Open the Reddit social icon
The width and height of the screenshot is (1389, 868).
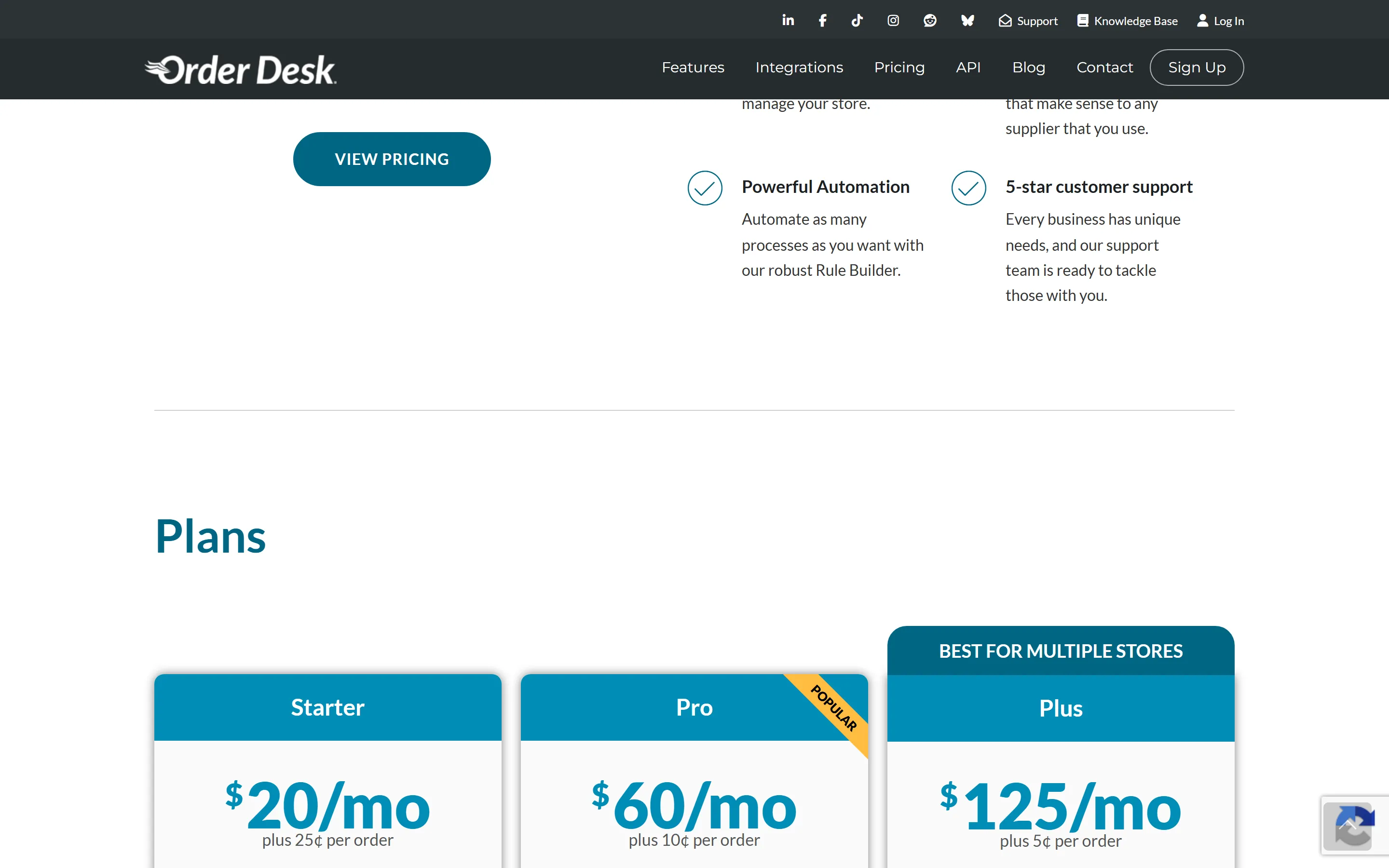[930, 21]
